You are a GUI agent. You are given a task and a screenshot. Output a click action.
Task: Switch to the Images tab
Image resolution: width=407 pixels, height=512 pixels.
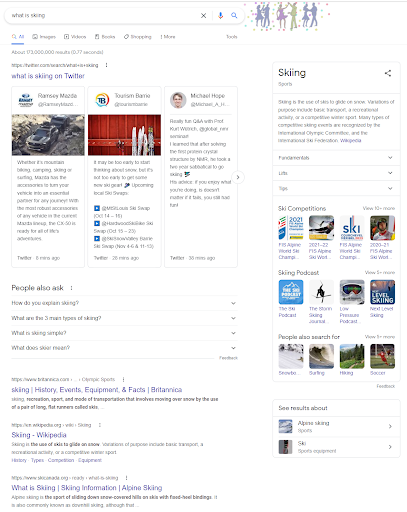pyautogui.click(x=44, y=37)
